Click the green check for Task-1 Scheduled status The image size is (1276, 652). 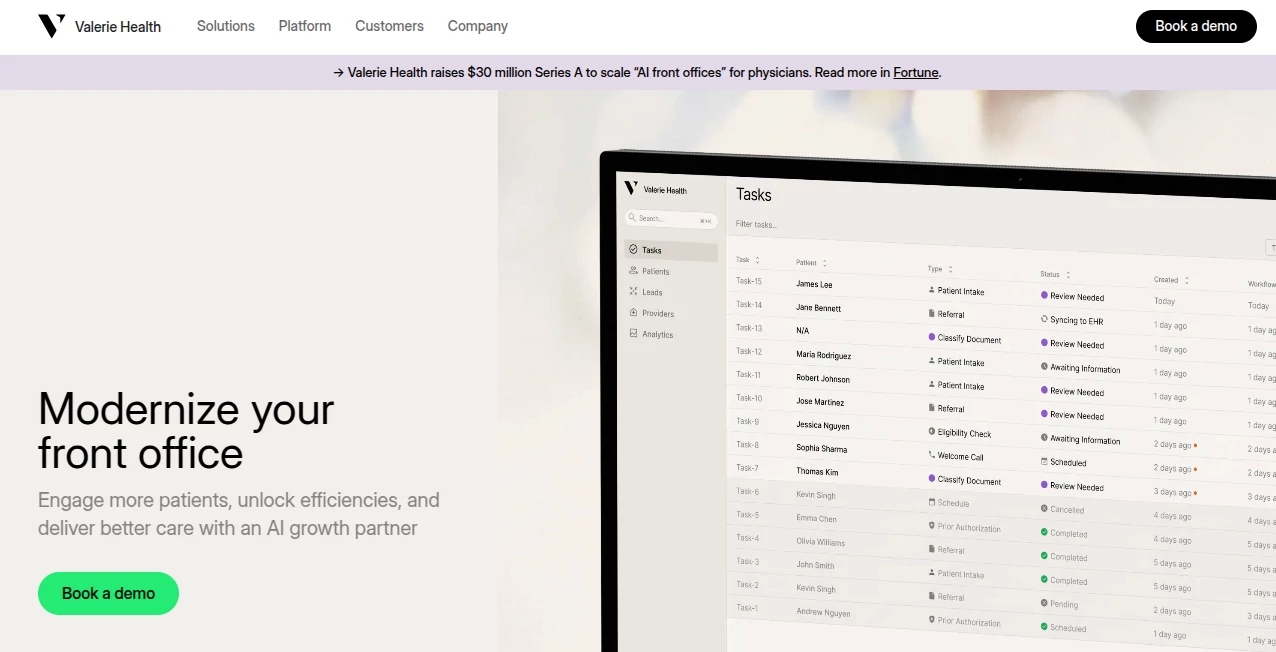(1044, 627)
